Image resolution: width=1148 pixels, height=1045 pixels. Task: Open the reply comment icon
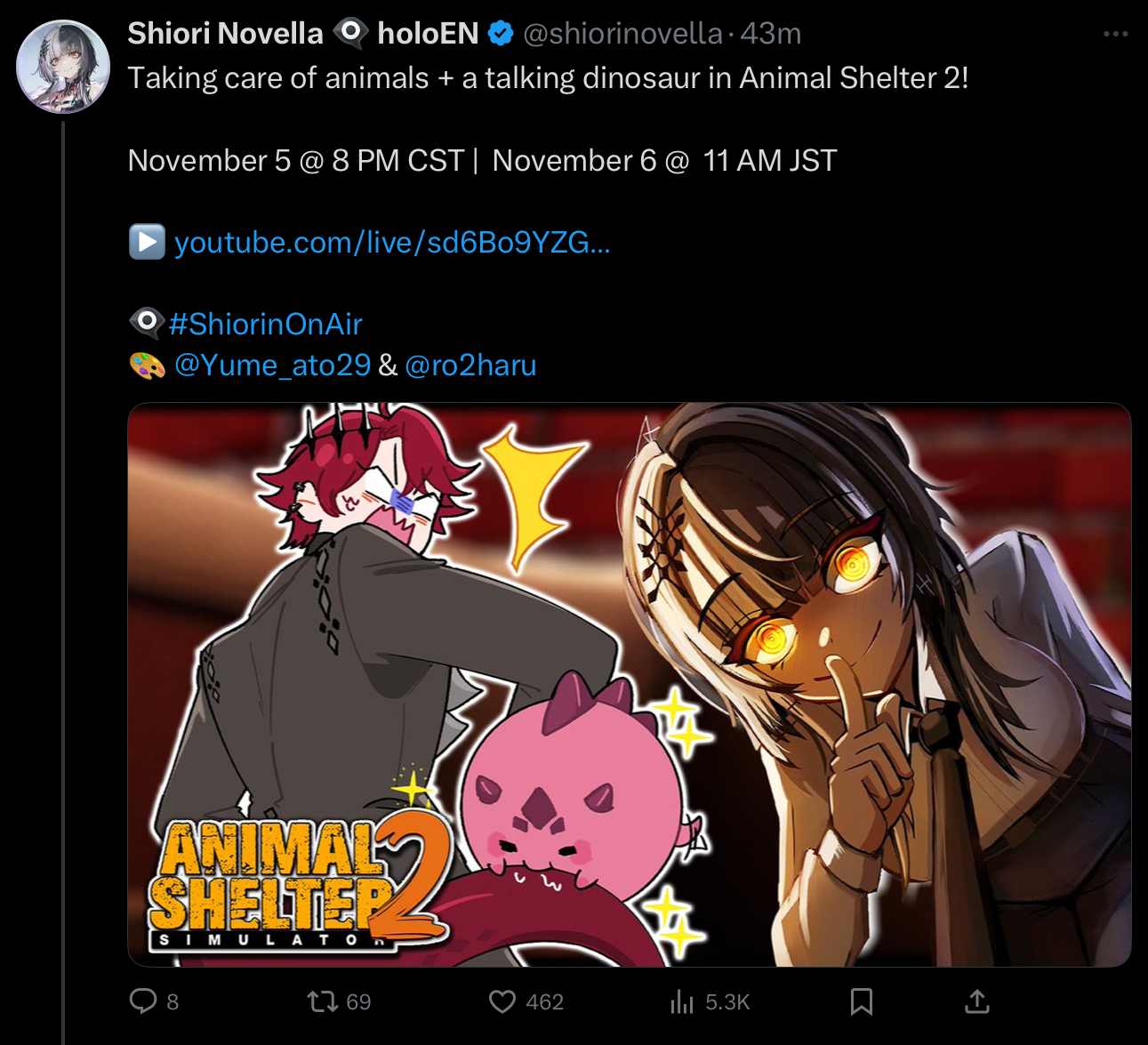(143, 1001)
